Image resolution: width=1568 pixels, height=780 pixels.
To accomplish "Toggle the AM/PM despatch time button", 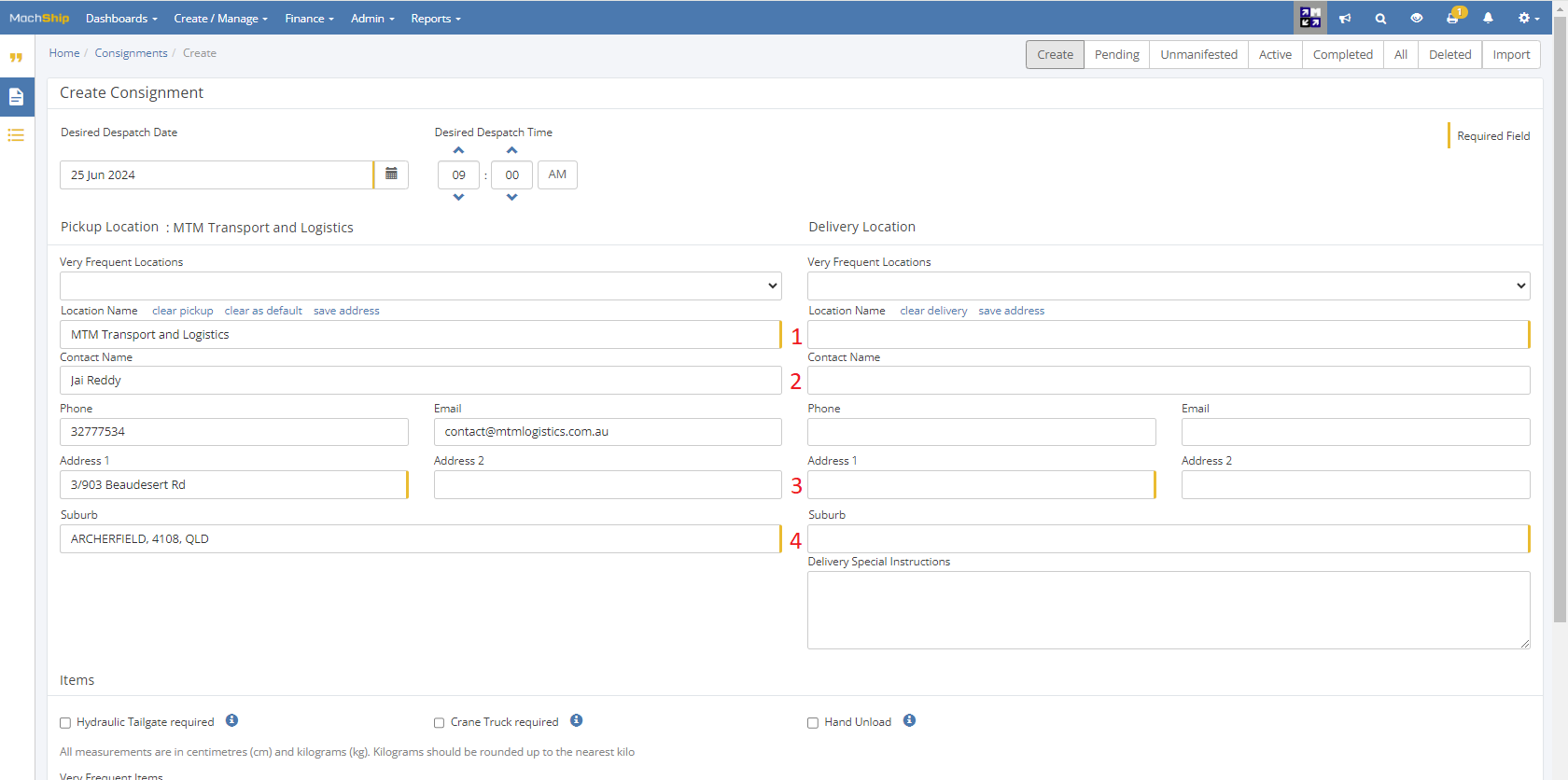I will (x=557, y=174).
